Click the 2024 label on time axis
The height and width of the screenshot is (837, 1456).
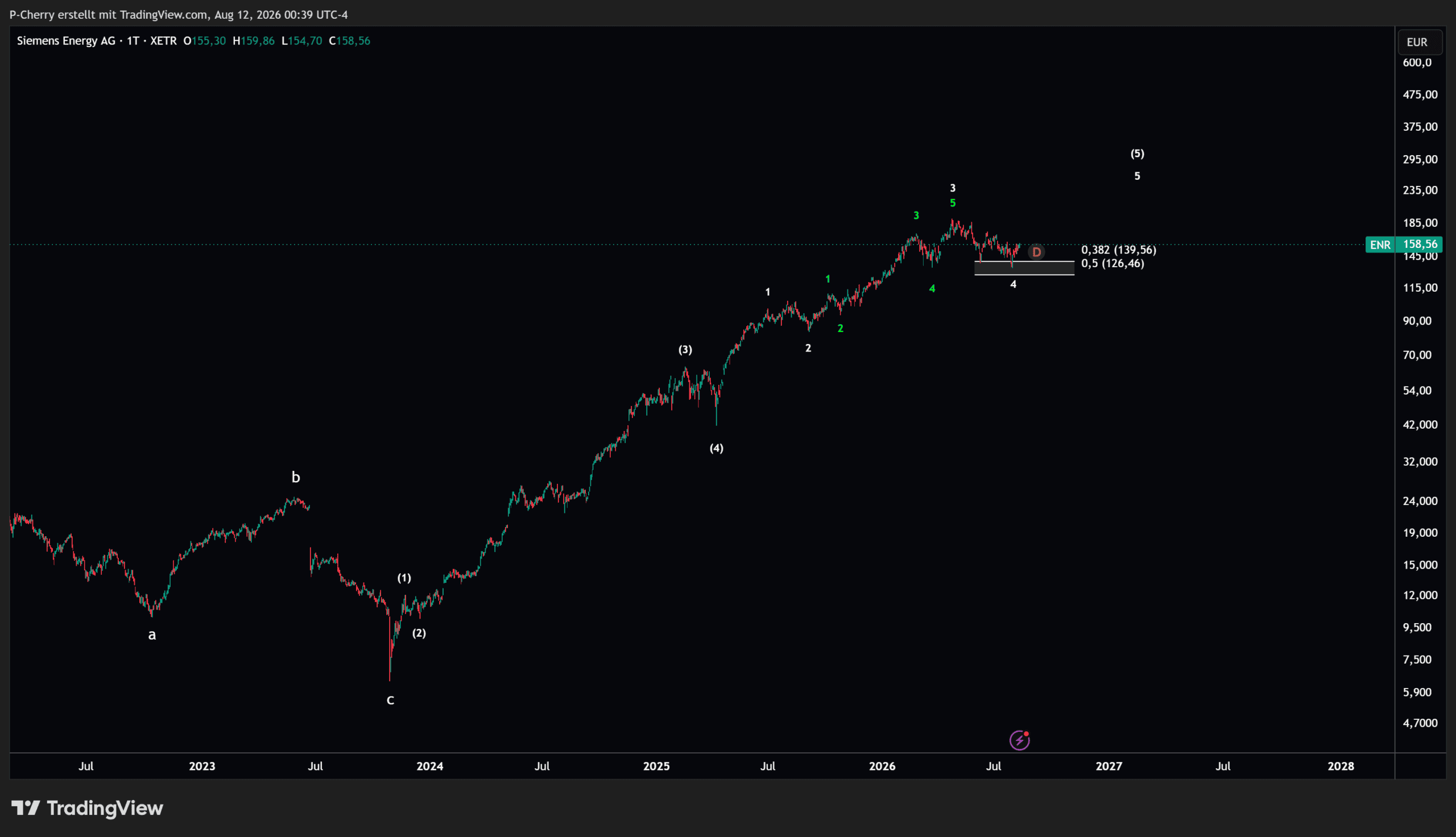coord(430,766)
